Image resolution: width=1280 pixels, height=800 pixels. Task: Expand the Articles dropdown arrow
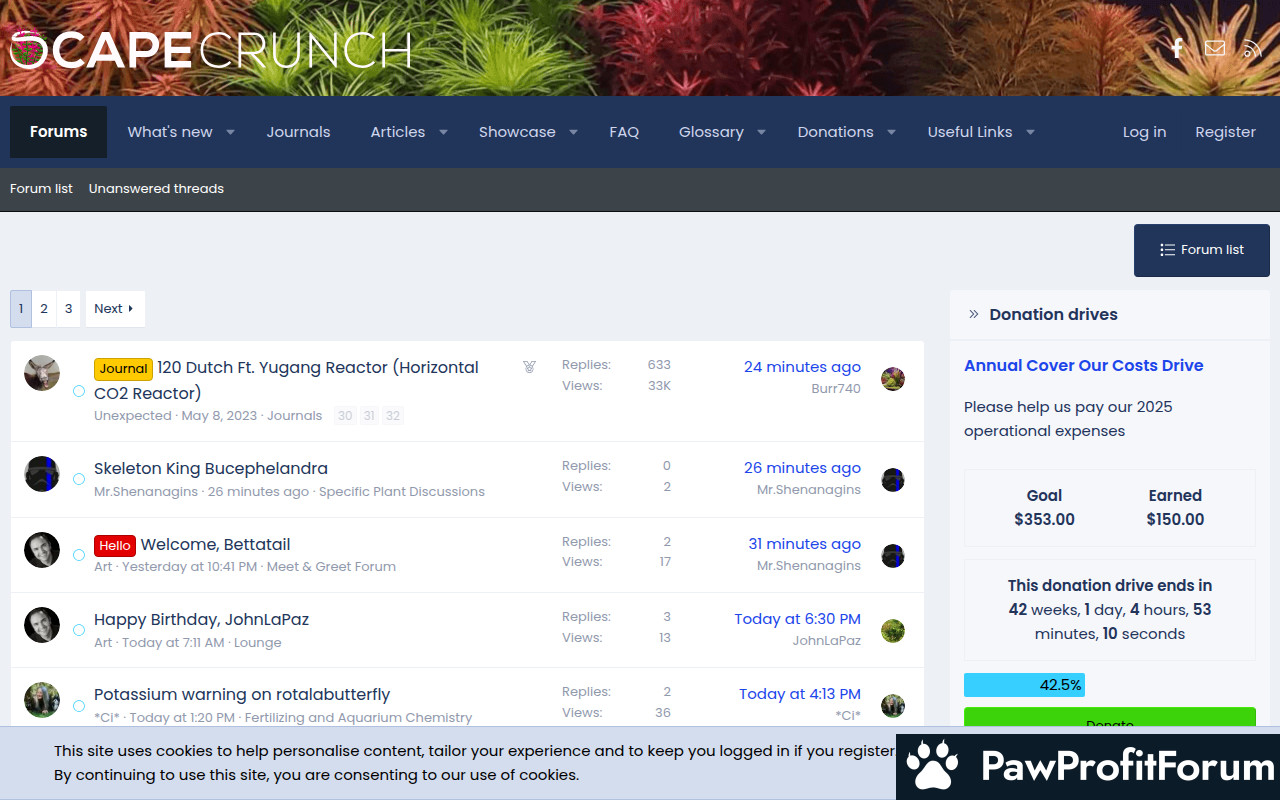pos(443,132)
